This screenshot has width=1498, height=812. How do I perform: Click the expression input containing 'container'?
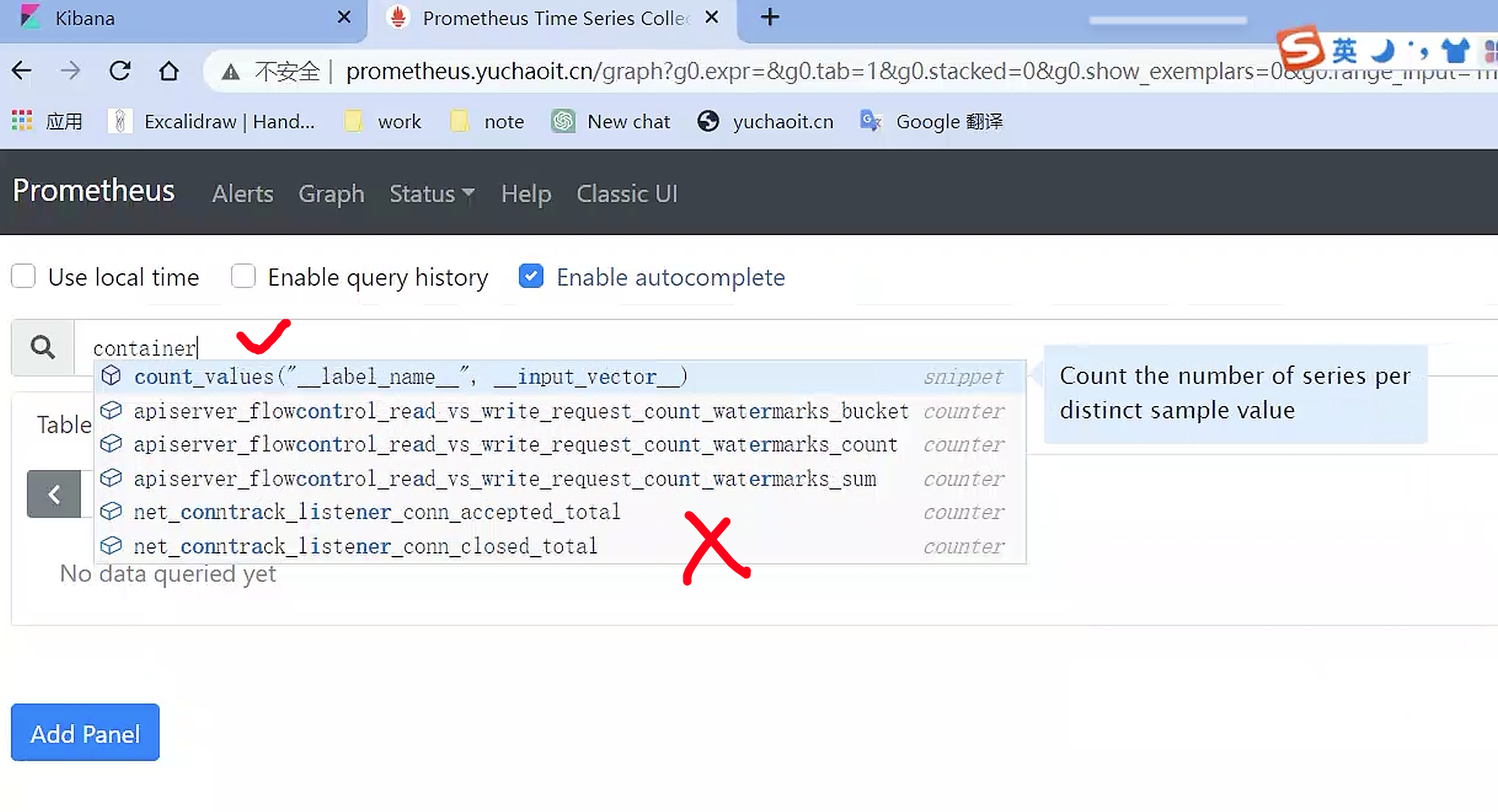pos(547,347)
